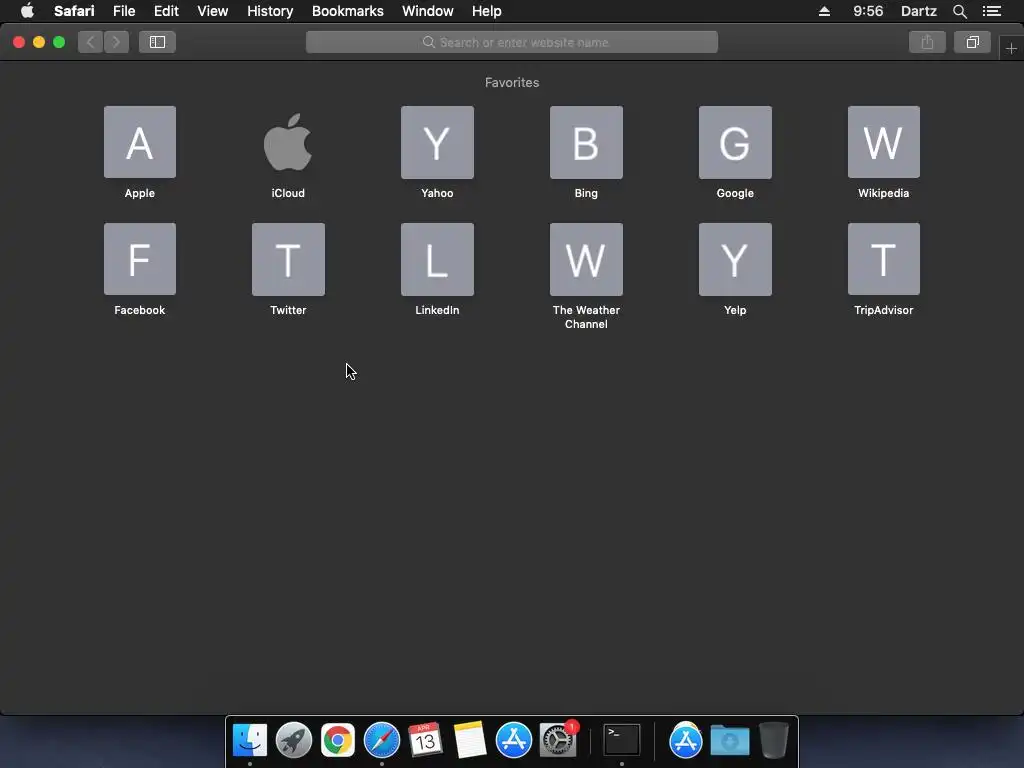Open Applications folder icon right of Terminal
1024x768 pixels.
coord(685,740)
